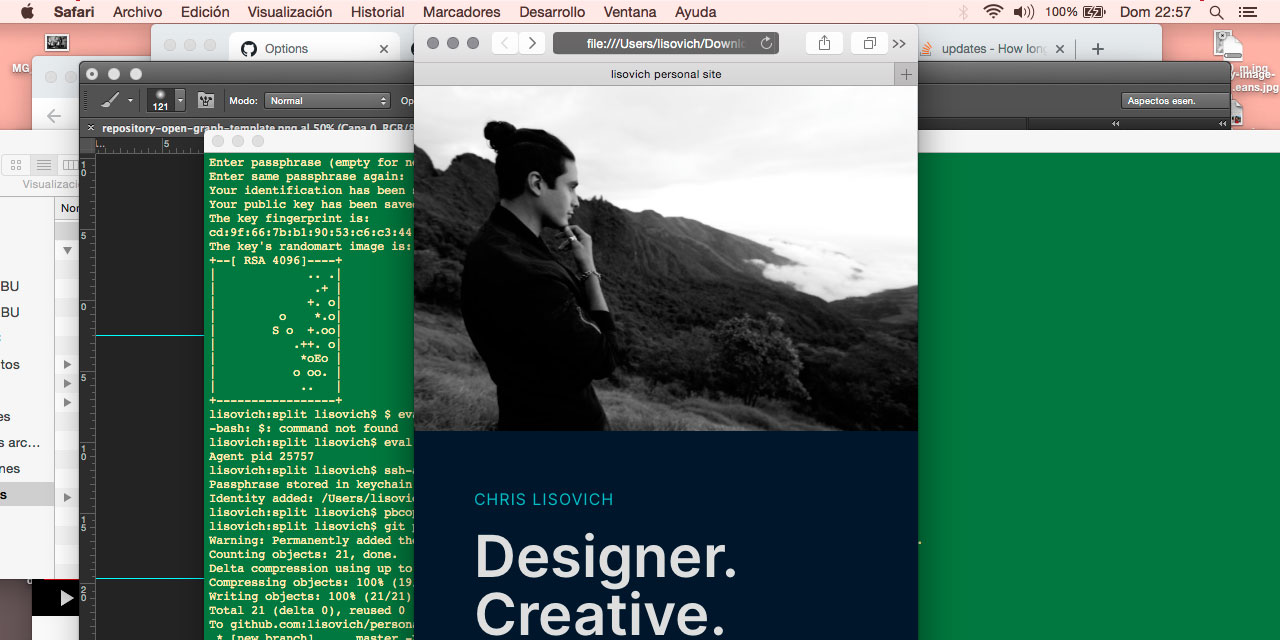Expand the disclosure triangle next to the selected sidebar item
This screenshot has width=1280, height=640.
tap(66, 495)
